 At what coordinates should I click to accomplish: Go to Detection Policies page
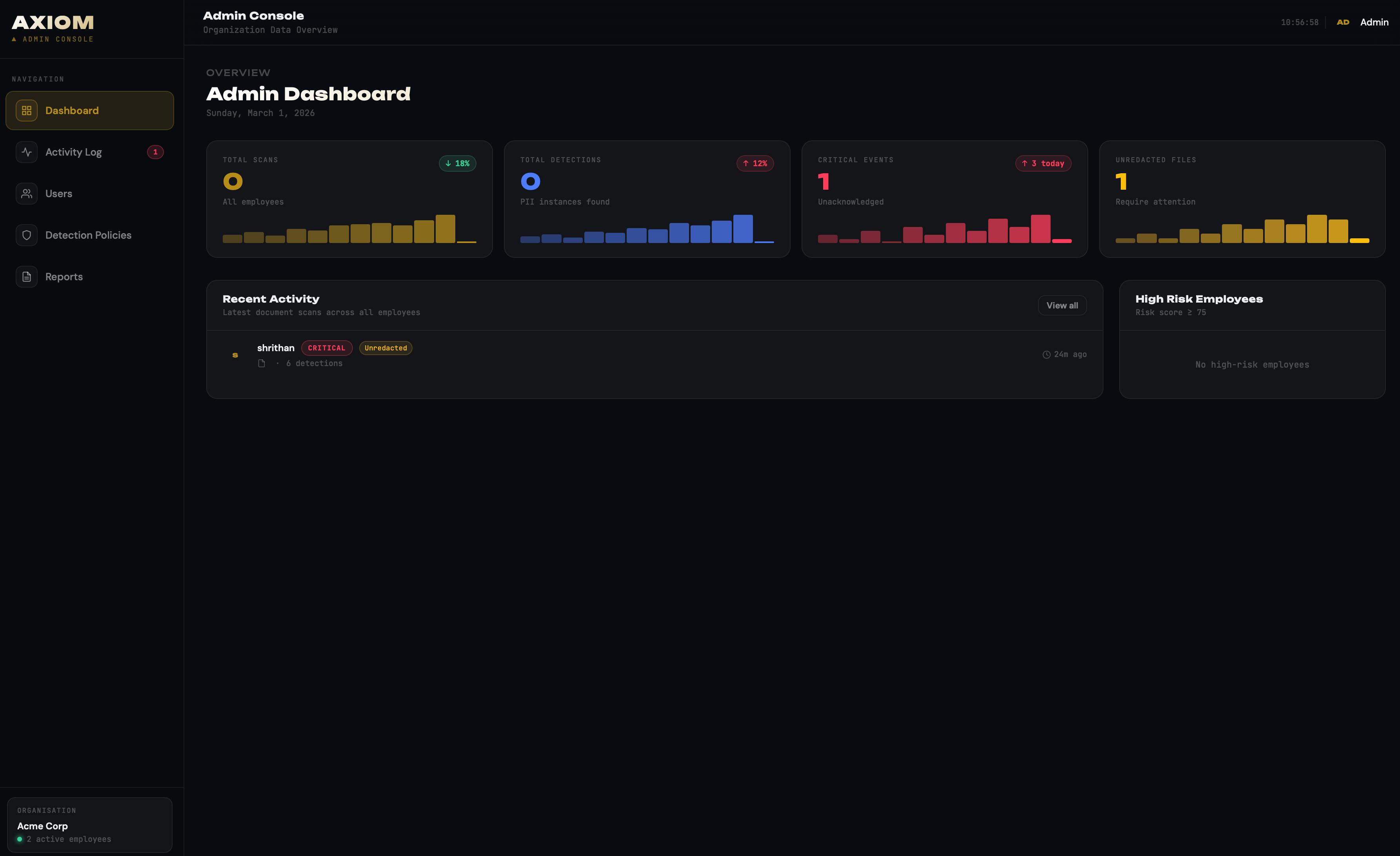(x=88, y=235)
